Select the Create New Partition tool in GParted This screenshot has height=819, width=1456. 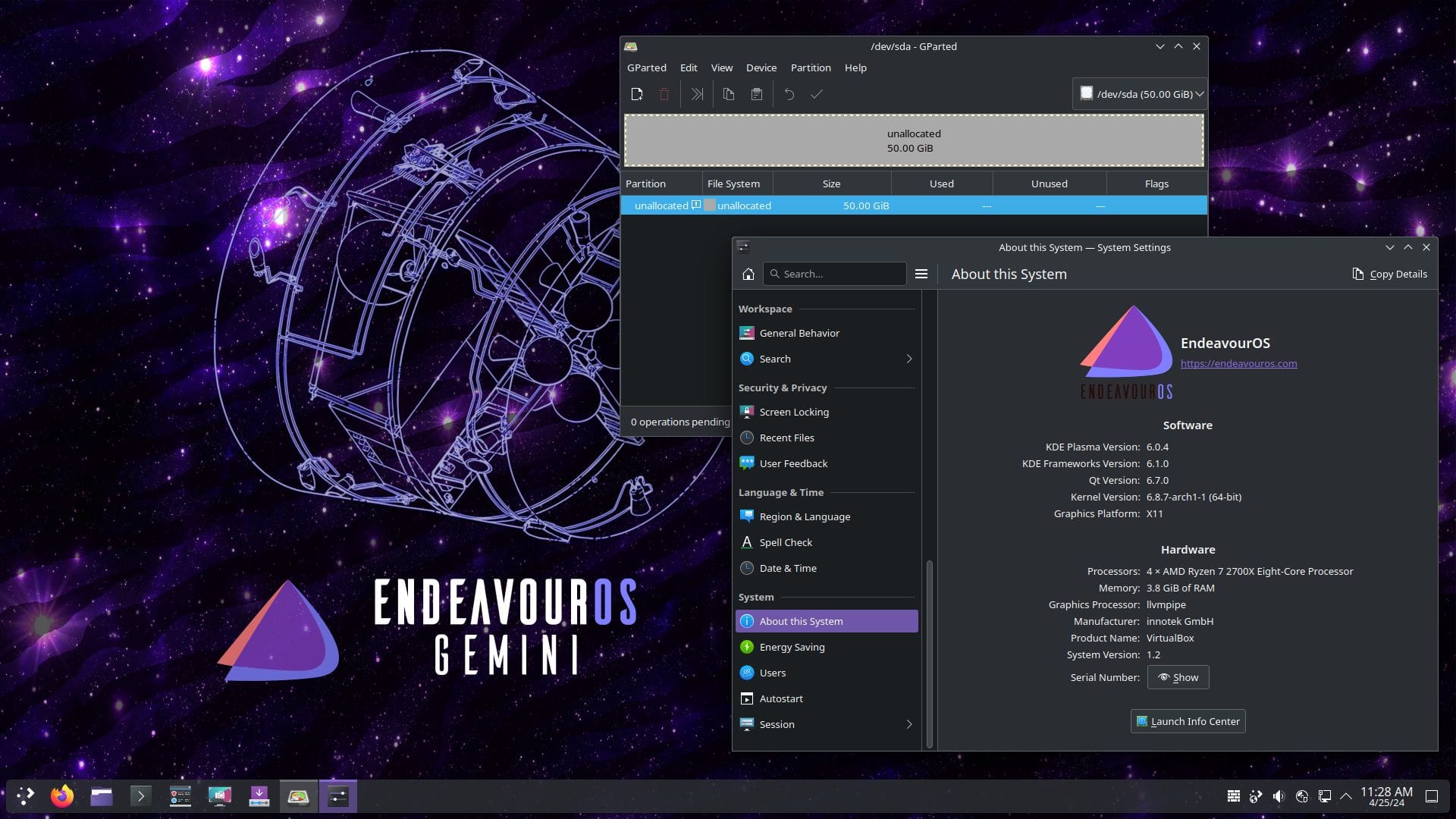click(x=637, y=94)
